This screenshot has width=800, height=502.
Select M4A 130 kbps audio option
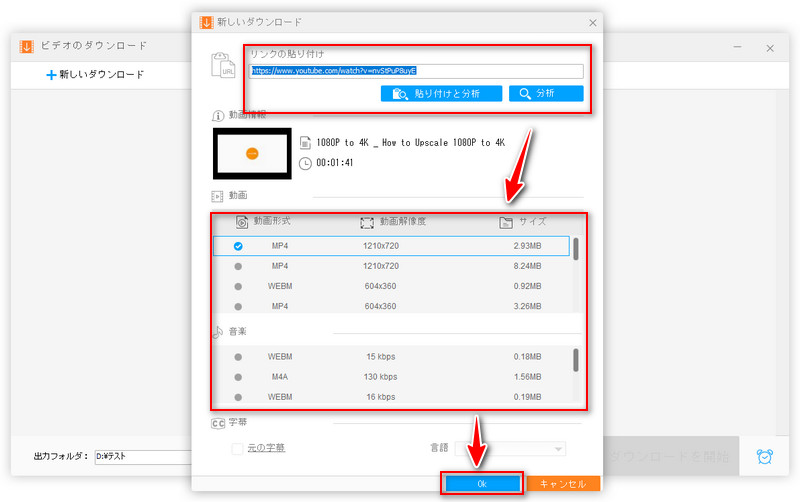coord(238,377)
